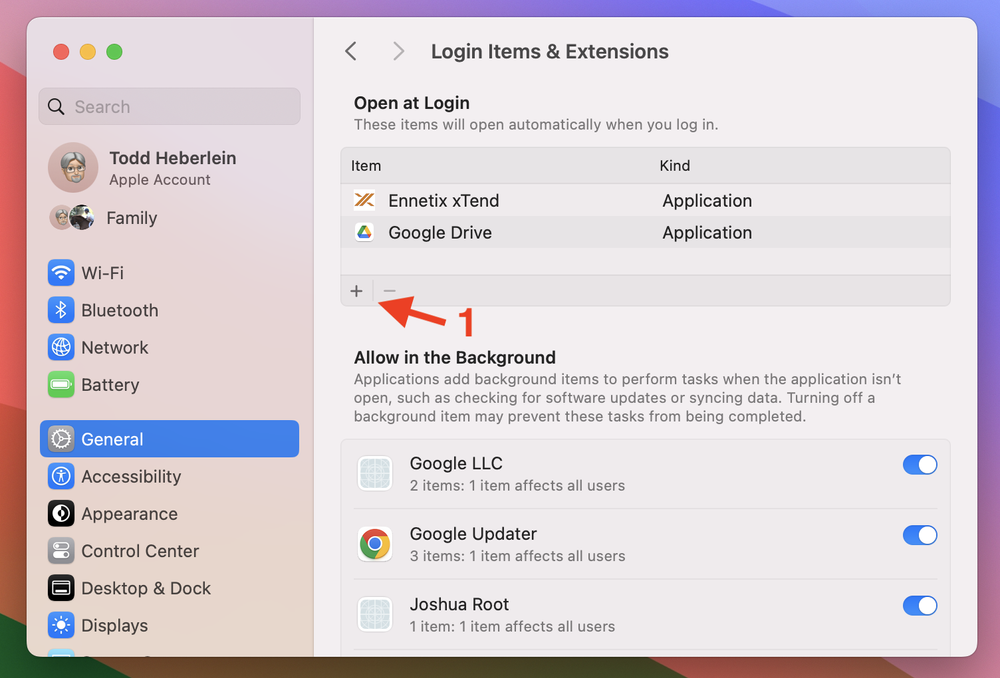Click "3 items: 1 item affects all users"
Image resolution: width=1000 pixels, height=678 pixels.
[517, 556]
